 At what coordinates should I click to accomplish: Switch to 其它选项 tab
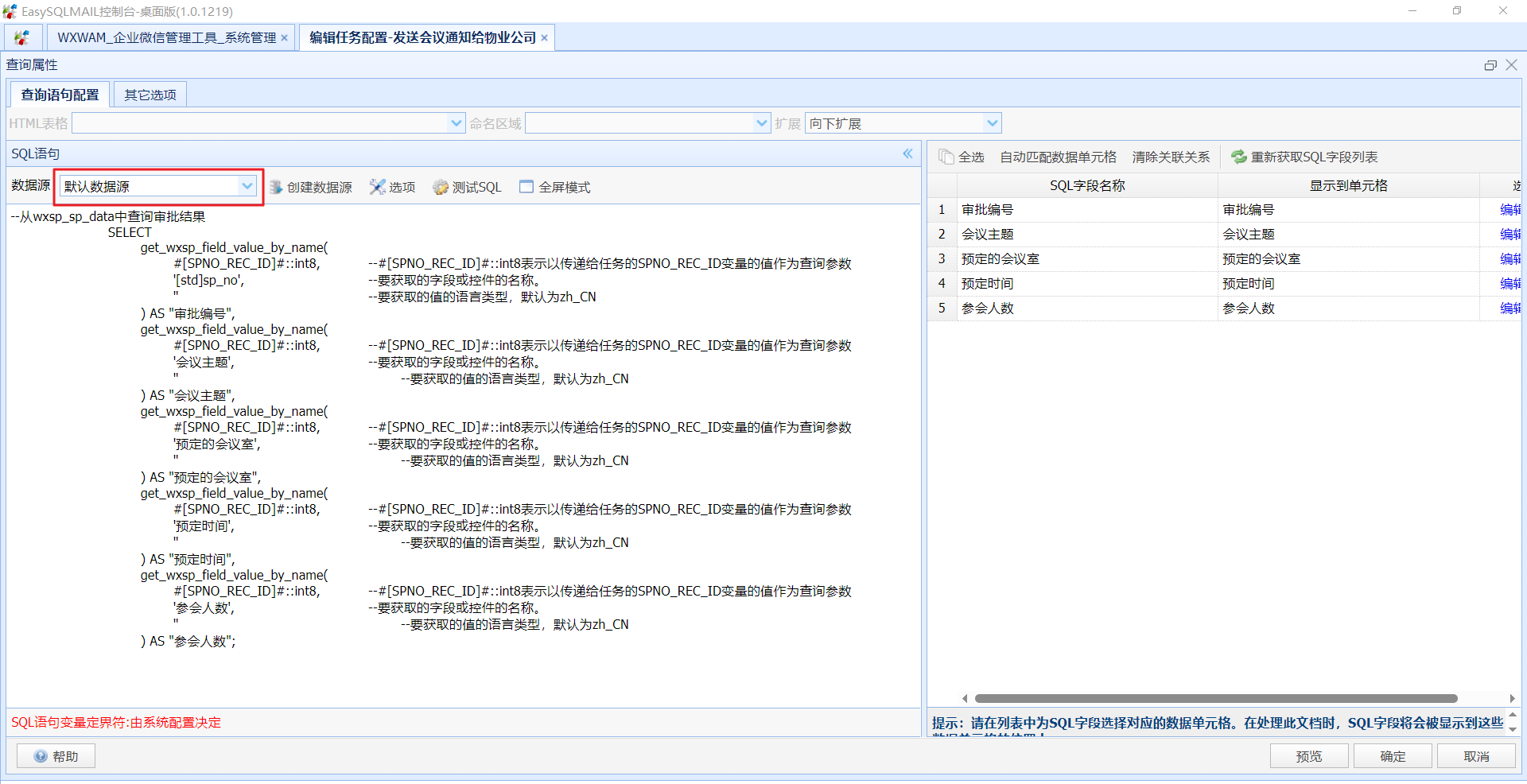(150, 95)
